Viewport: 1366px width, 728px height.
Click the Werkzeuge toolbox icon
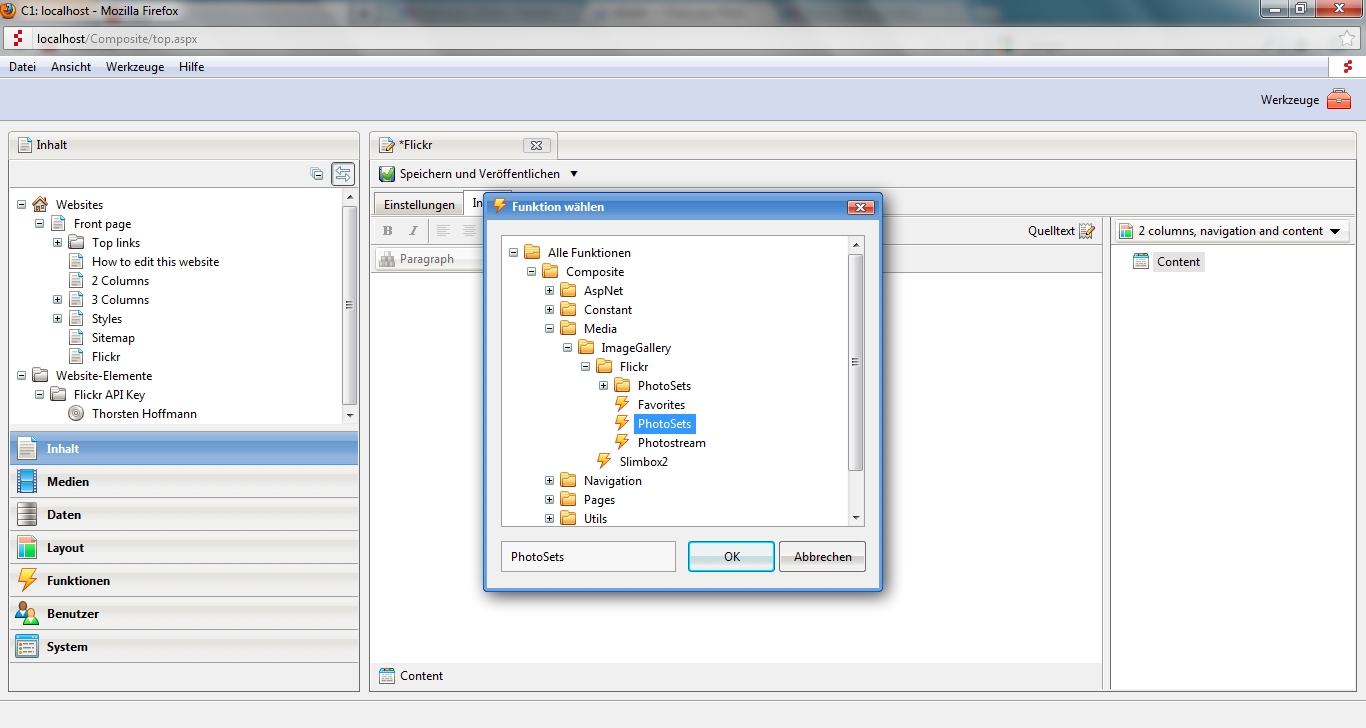tap(1338, 100)
